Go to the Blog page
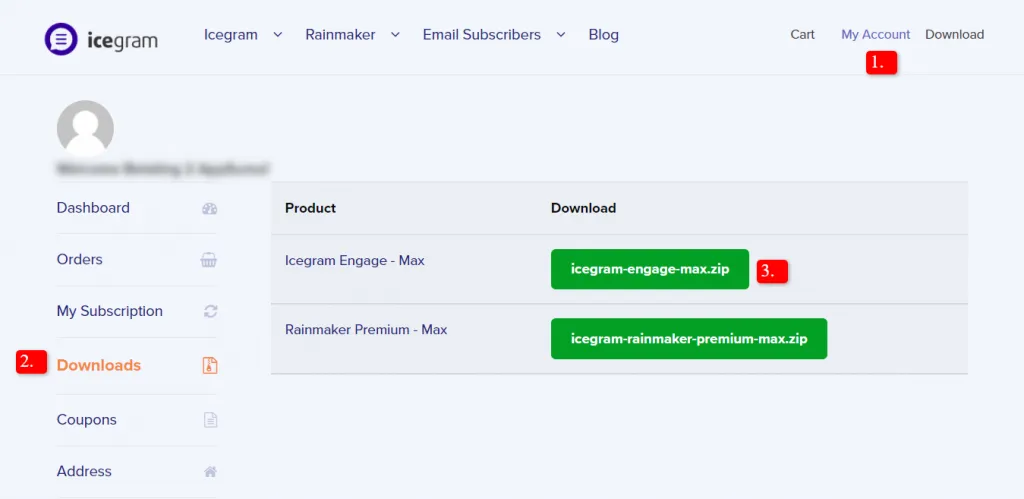This screenshot has width=1024, height=499. click(603, 35)
